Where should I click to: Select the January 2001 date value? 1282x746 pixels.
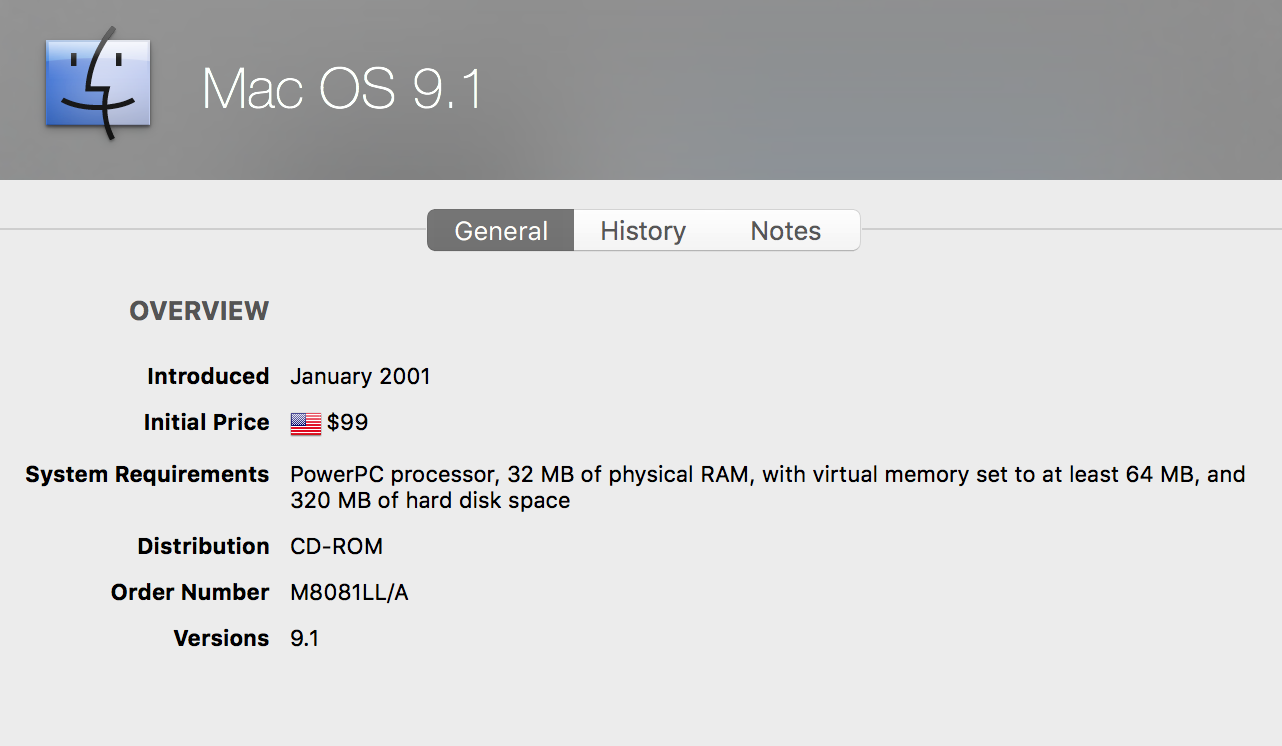coord(360,377)
